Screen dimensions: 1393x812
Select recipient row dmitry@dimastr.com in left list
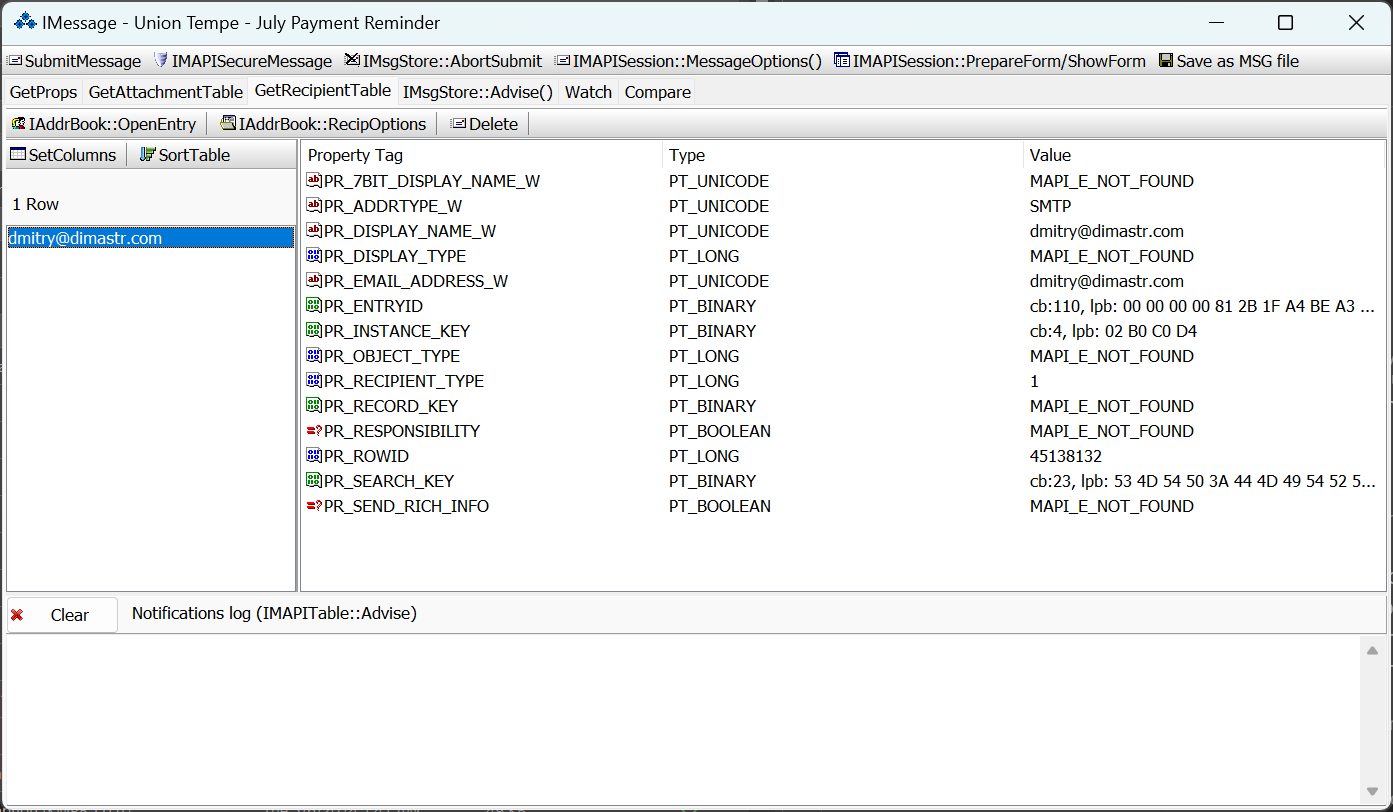pyautogui.click(x=150, y=238)
